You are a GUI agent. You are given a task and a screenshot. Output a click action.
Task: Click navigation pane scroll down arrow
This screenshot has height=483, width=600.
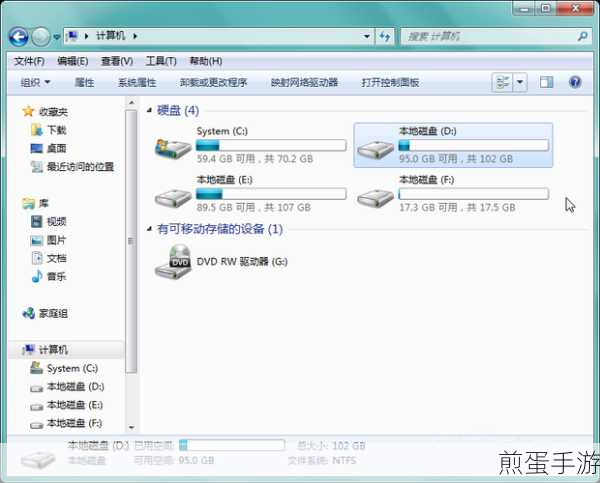131,427
